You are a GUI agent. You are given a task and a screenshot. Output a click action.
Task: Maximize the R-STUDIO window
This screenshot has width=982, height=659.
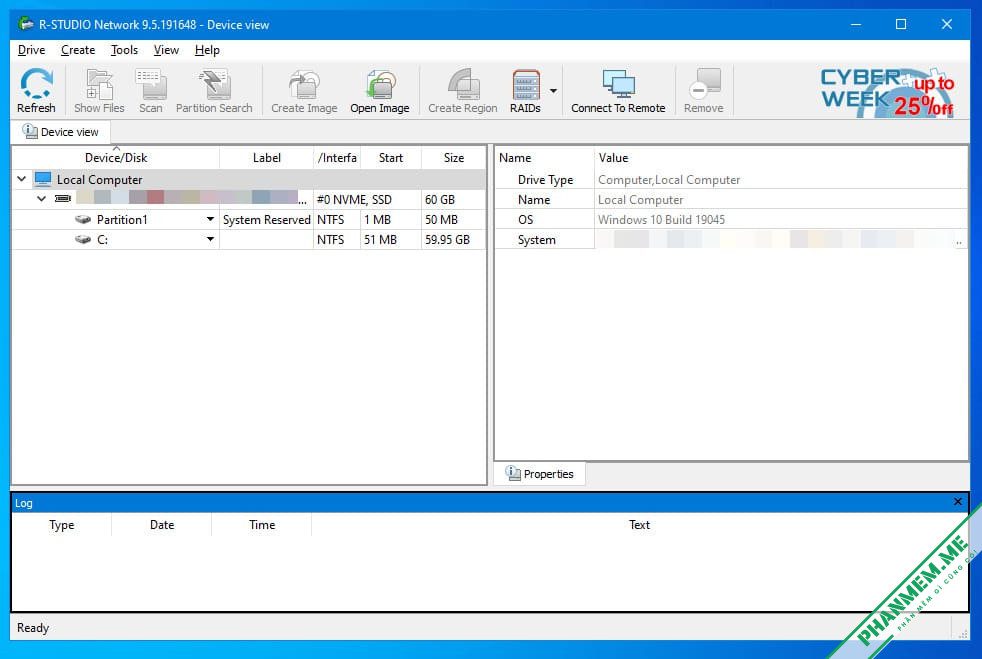click(x=901, y=24)
